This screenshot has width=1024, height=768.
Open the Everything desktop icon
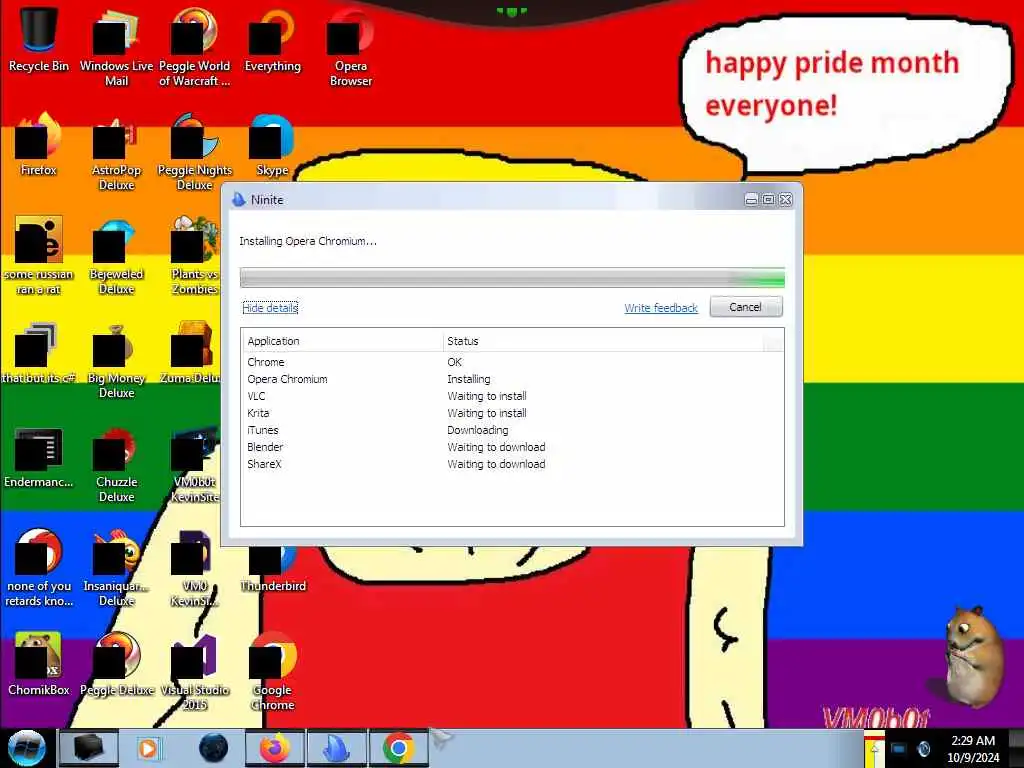(273, 39)
